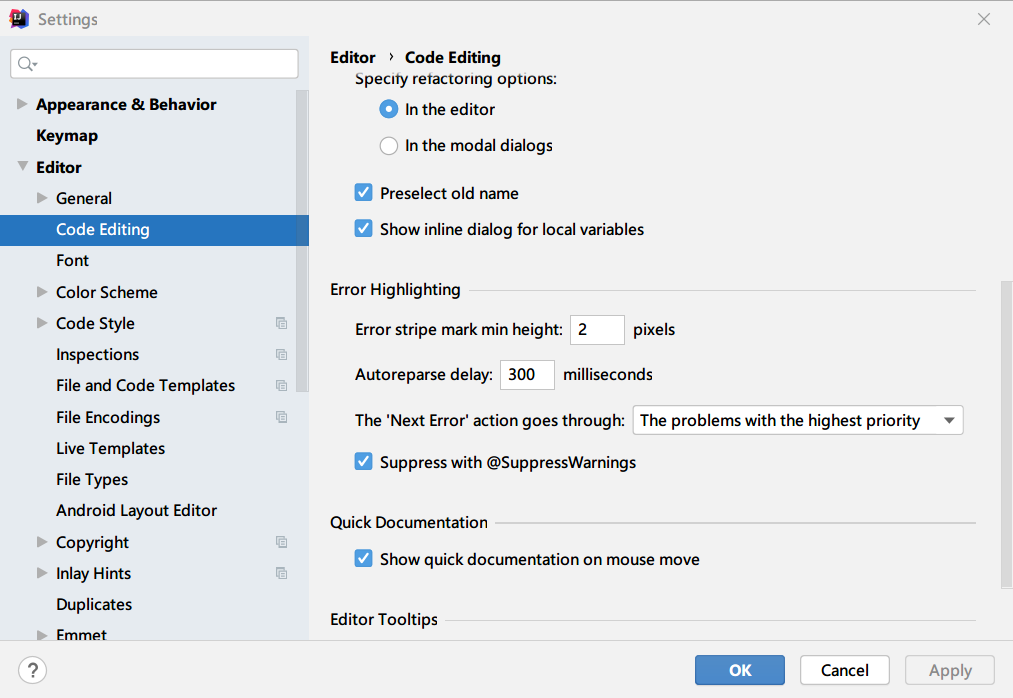1013x698 pixels.
Task: Expand the Appearance & Behavior tree node
Action: pyautogui.click(x=22, y=104)
